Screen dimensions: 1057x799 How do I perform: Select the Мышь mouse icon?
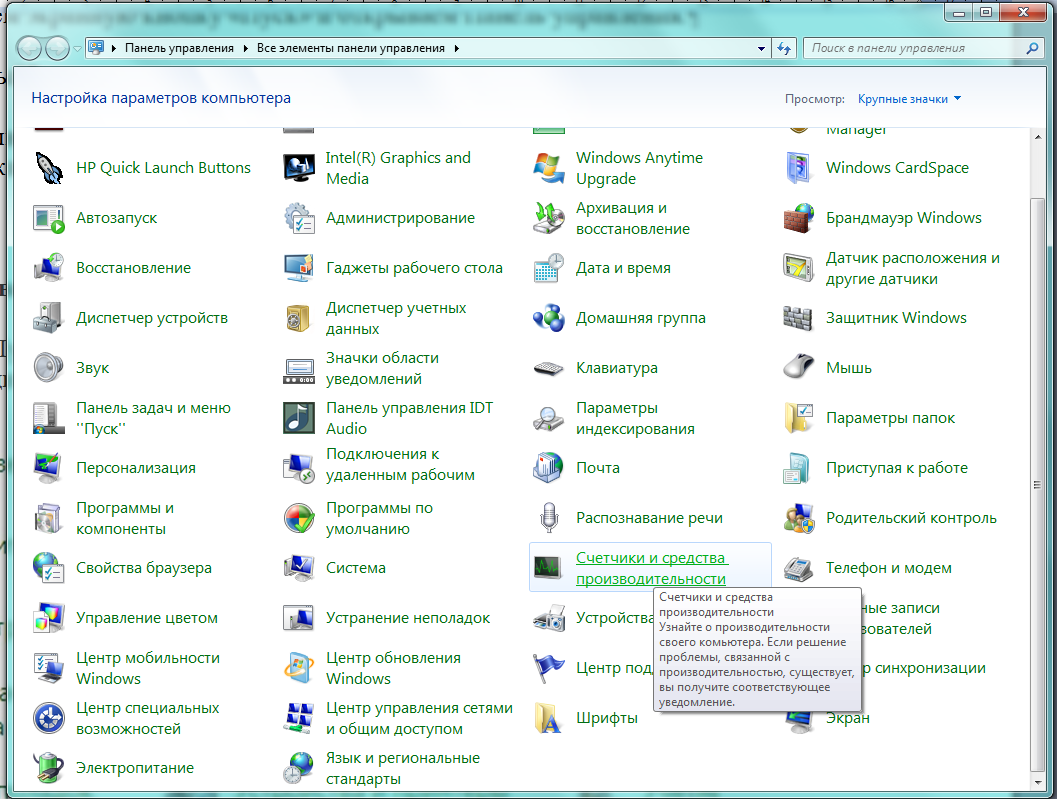[x=798, y=368]
